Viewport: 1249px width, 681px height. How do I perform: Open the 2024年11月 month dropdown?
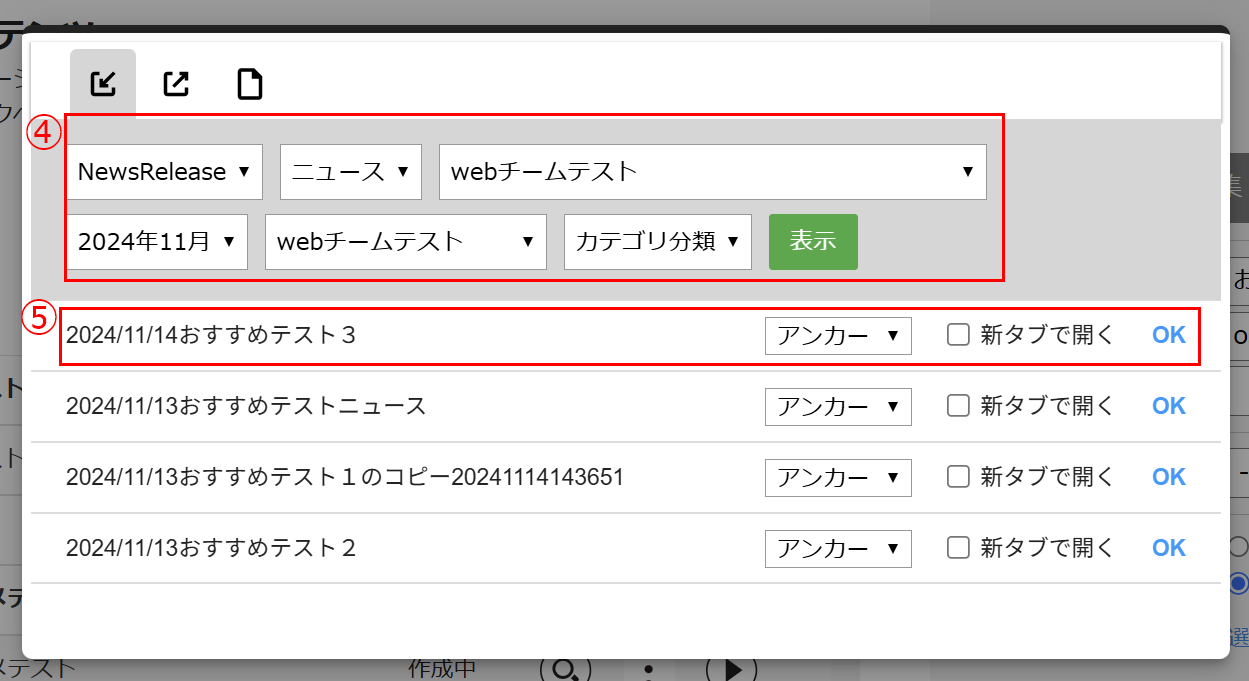pyautogui.click(x=157, y=241)
